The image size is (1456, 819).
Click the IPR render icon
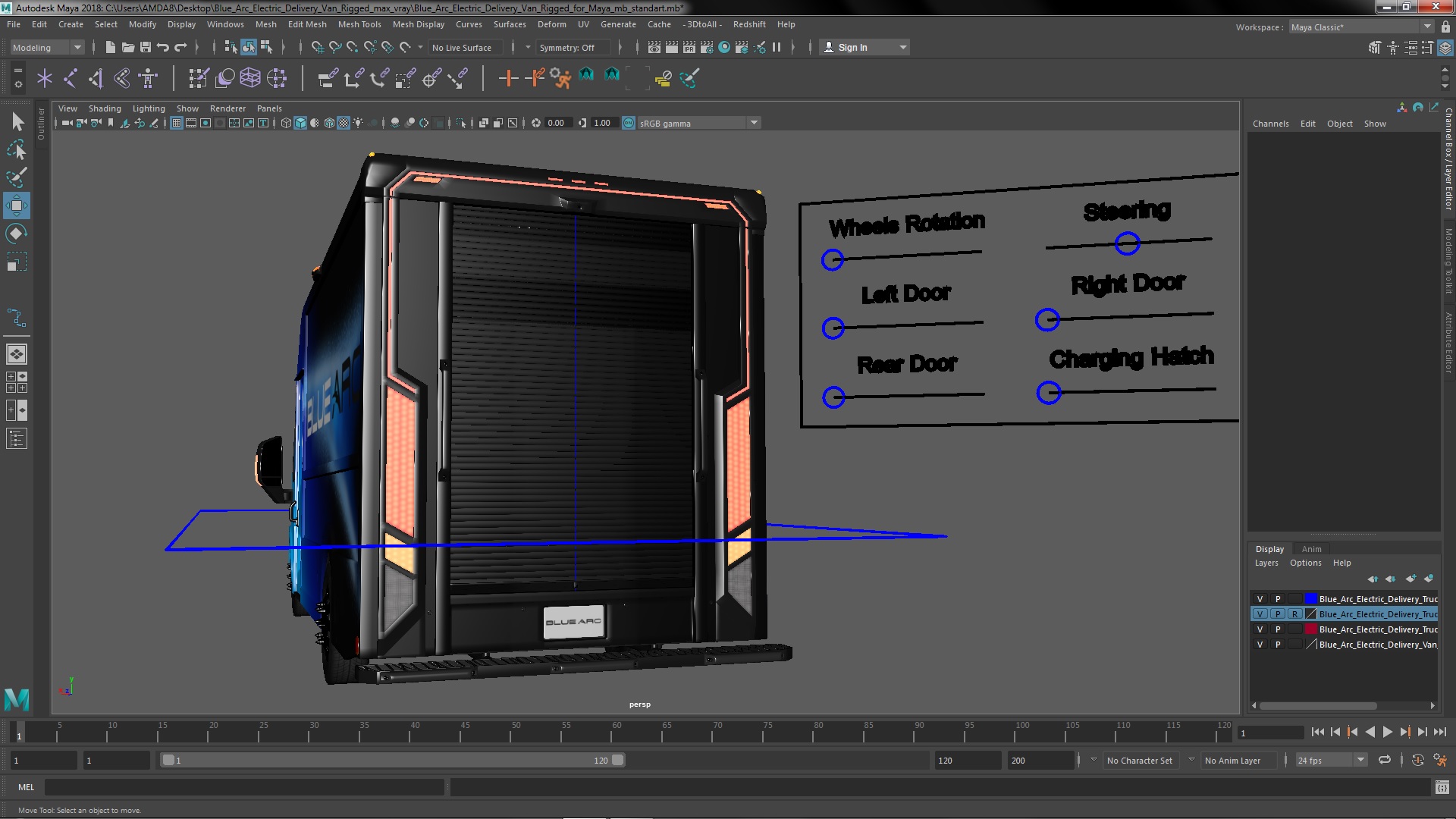coord(689,47)
